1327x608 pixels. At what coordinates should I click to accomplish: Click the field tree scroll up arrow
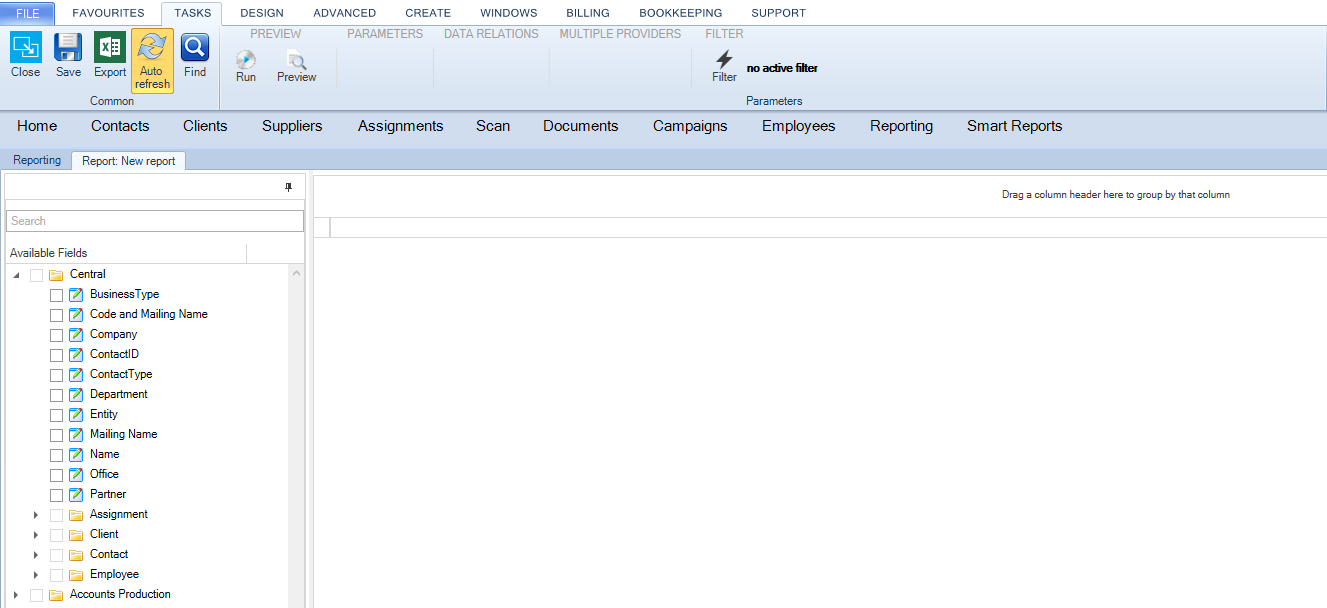[x=296, y=273]
